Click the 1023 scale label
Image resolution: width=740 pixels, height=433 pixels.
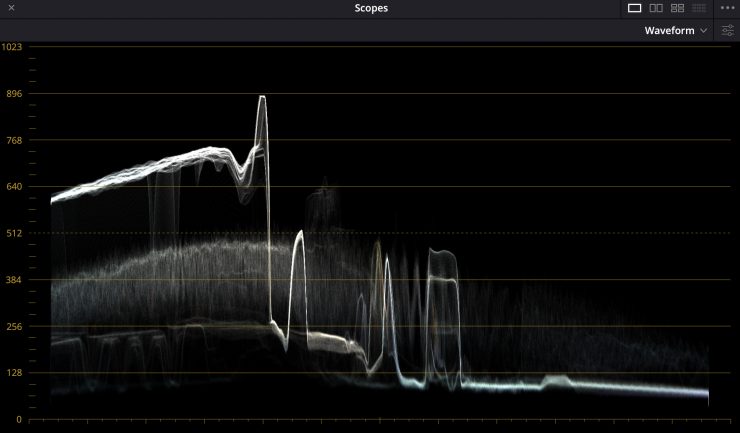click(12, 47)
